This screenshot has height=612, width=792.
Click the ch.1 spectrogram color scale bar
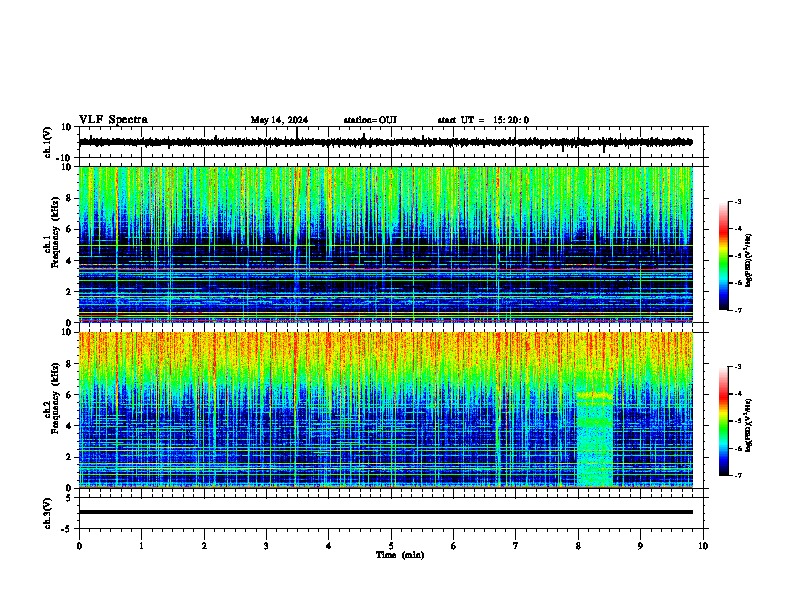723,256
